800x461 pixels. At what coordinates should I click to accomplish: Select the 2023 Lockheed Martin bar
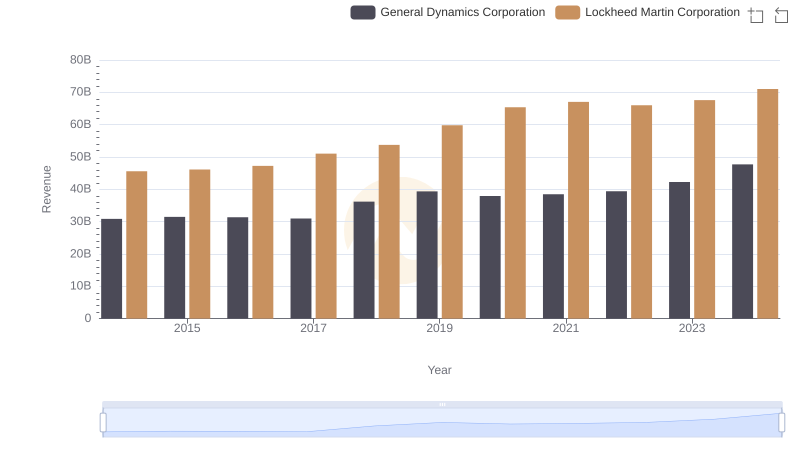pos(705,209)
